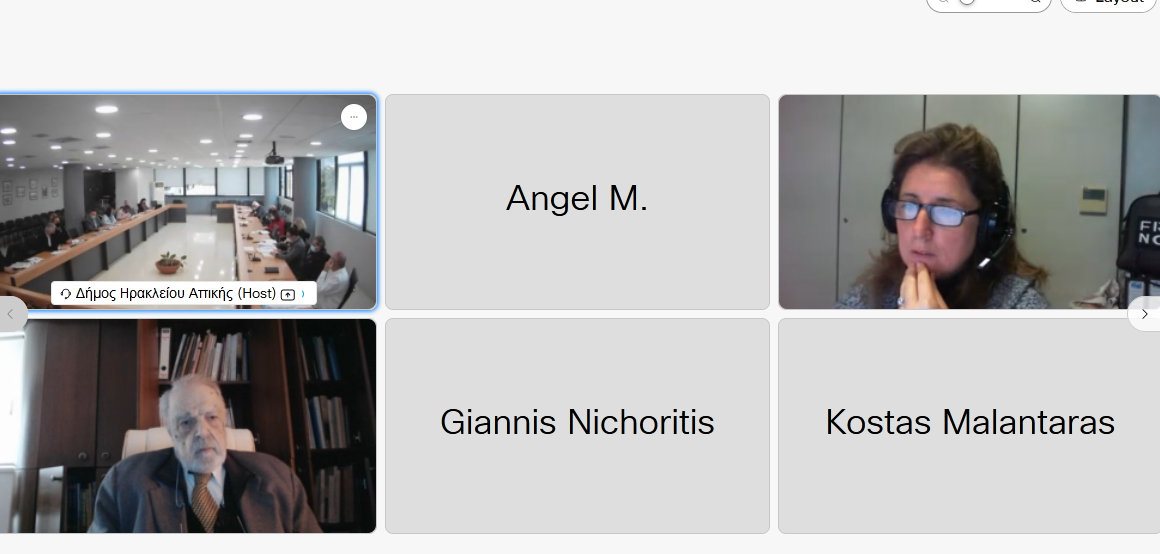Go to the next page of participants
The image size is (1160, 554).
(1144, 314)
